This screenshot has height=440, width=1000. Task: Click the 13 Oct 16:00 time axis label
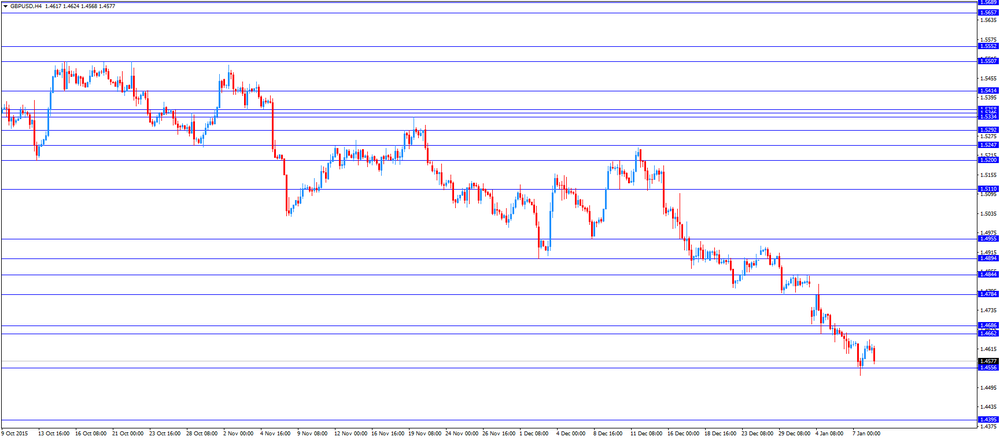(x=55, y=432)
